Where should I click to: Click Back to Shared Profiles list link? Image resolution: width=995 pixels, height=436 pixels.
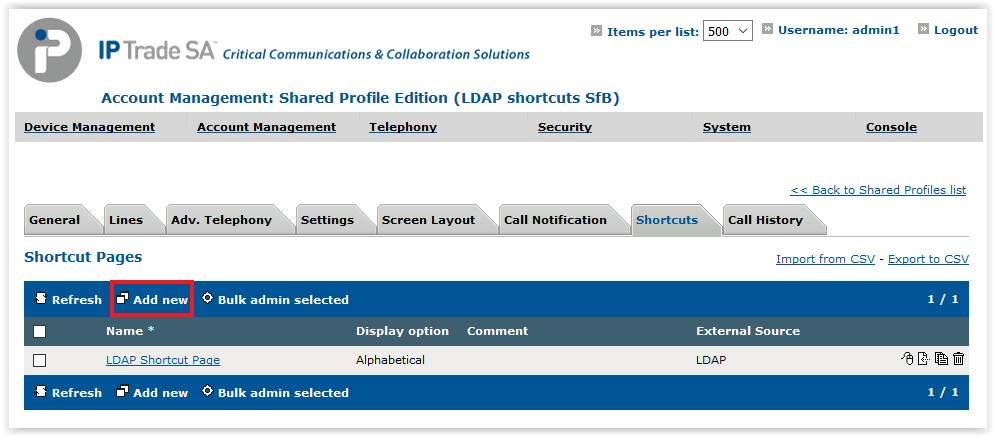coord(878,190)
